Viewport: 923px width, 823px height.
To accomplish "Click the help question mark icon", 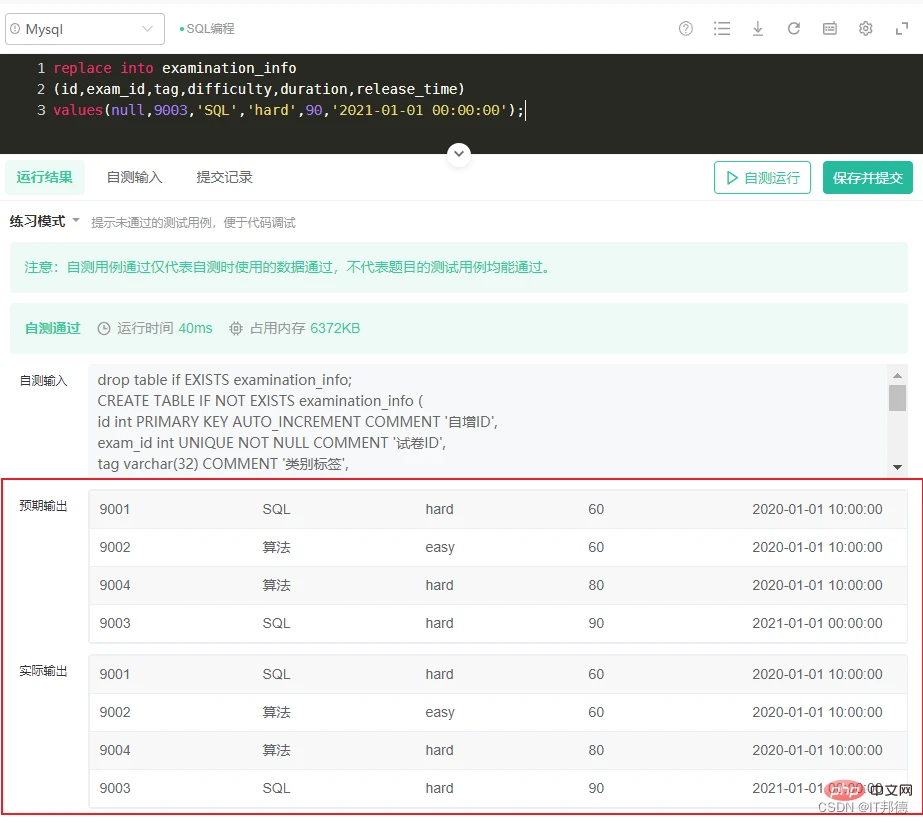I will 686,28.
